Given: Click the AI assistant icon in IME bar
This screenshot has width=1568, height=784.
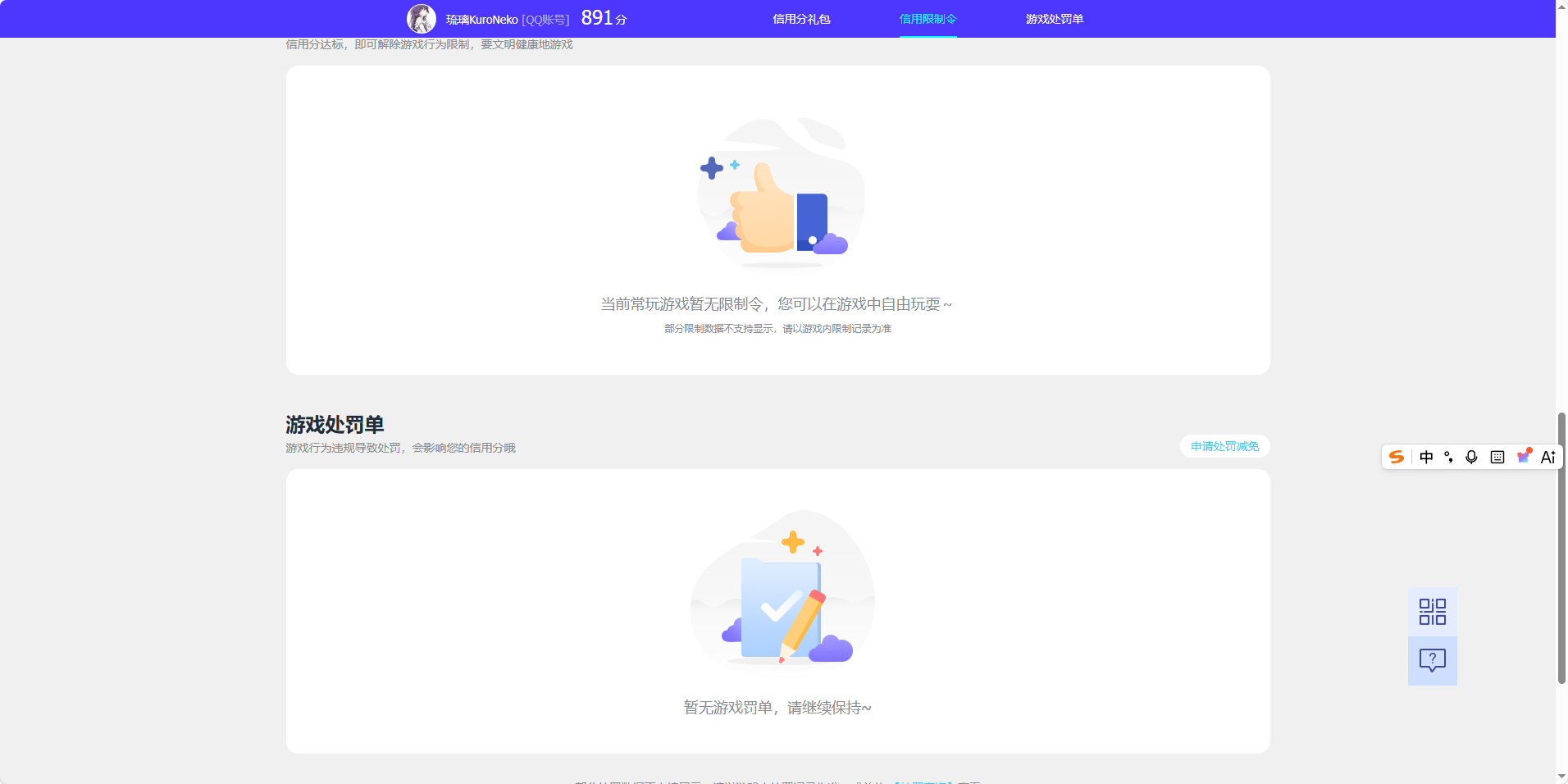Looking at the screenshot, I should (1547, 457).
